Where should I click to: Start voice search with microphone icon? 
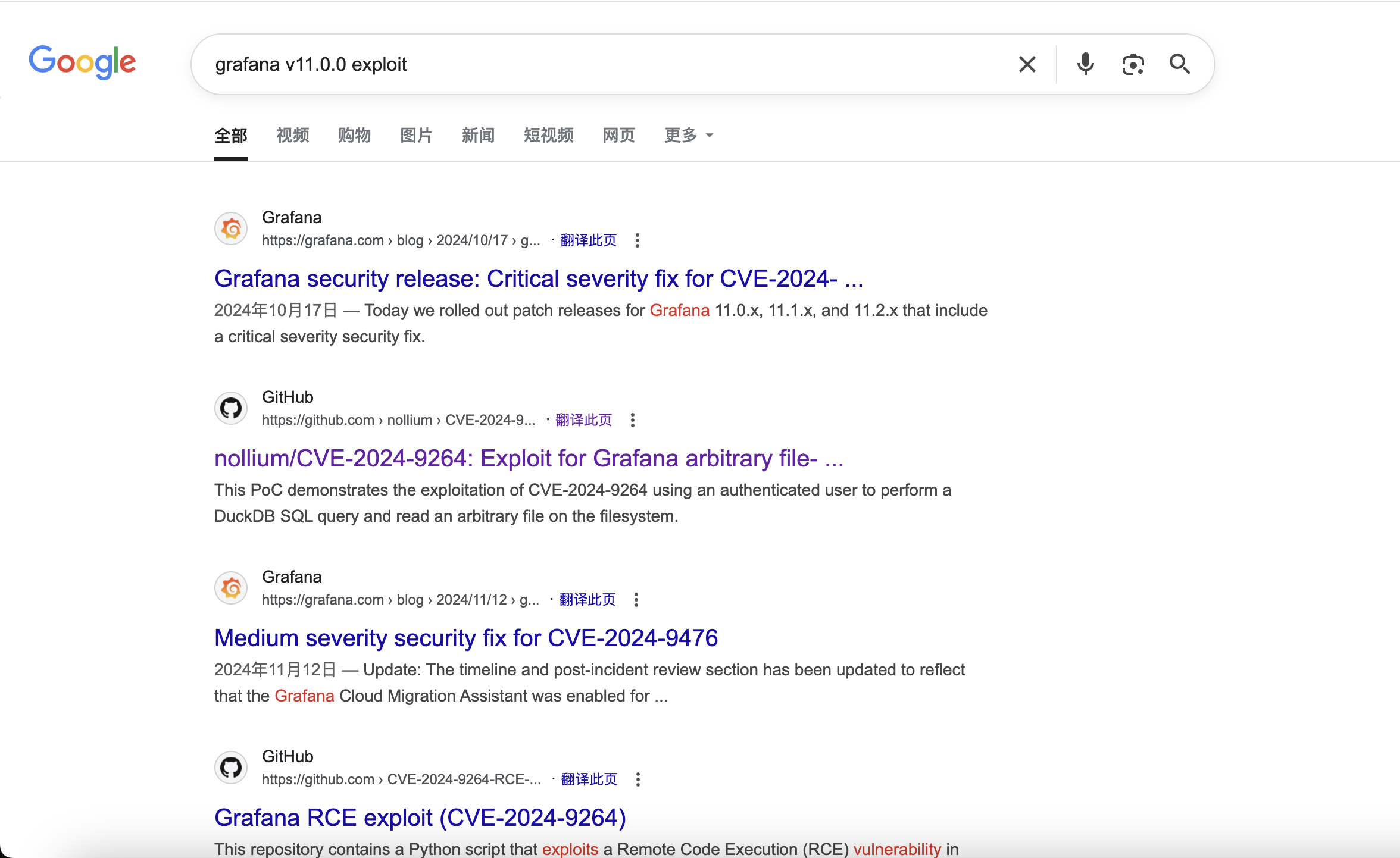pos(1085,64)
